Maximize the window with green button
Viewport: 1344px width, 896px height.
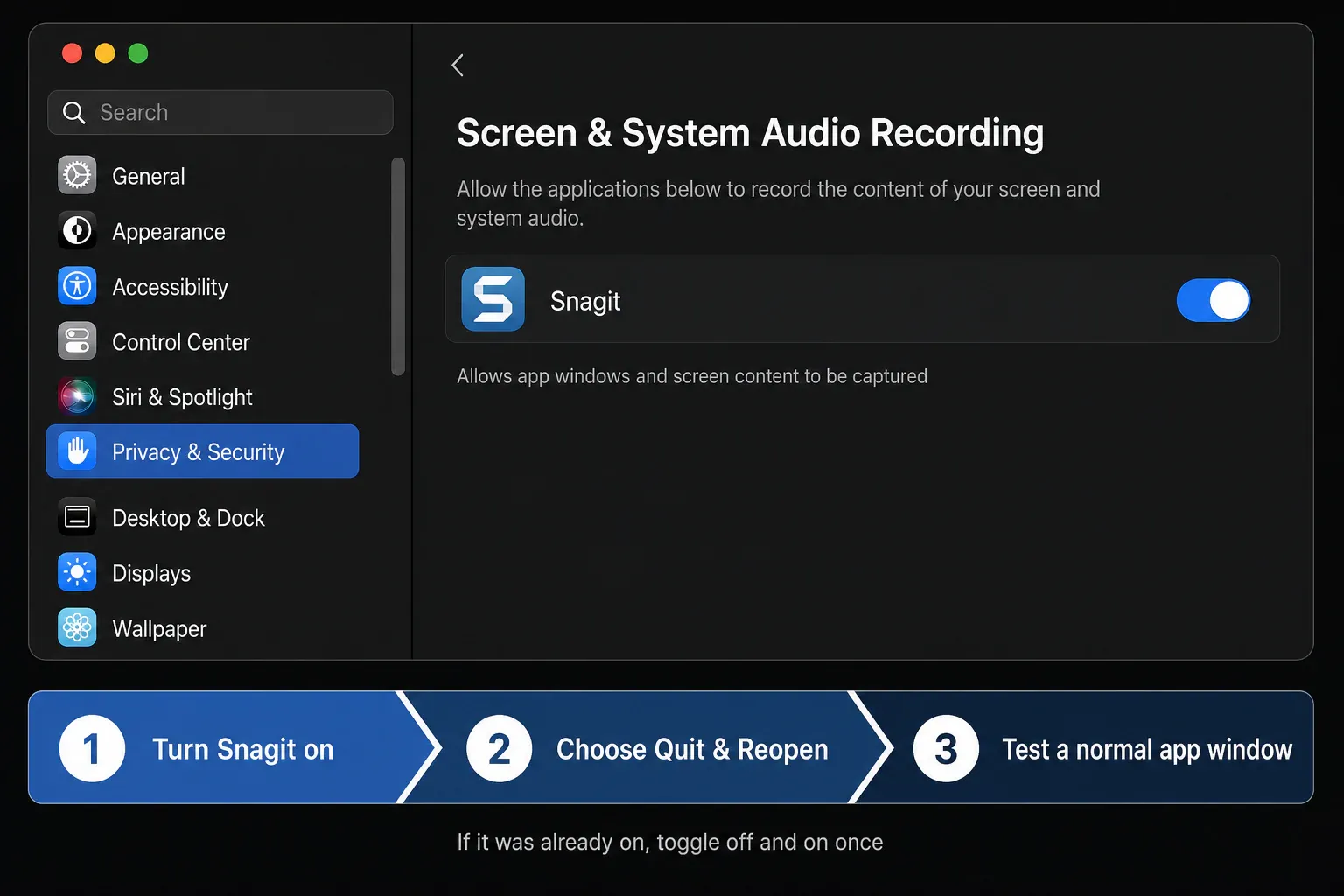point(138,53)
